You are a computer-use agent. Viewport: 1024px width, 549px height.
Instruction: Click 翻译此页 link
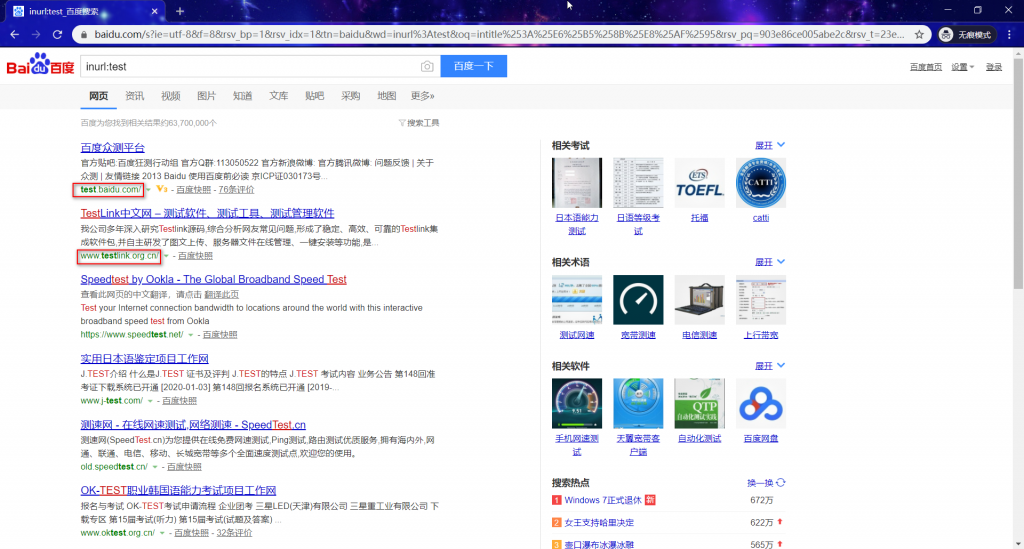(221, 294)
